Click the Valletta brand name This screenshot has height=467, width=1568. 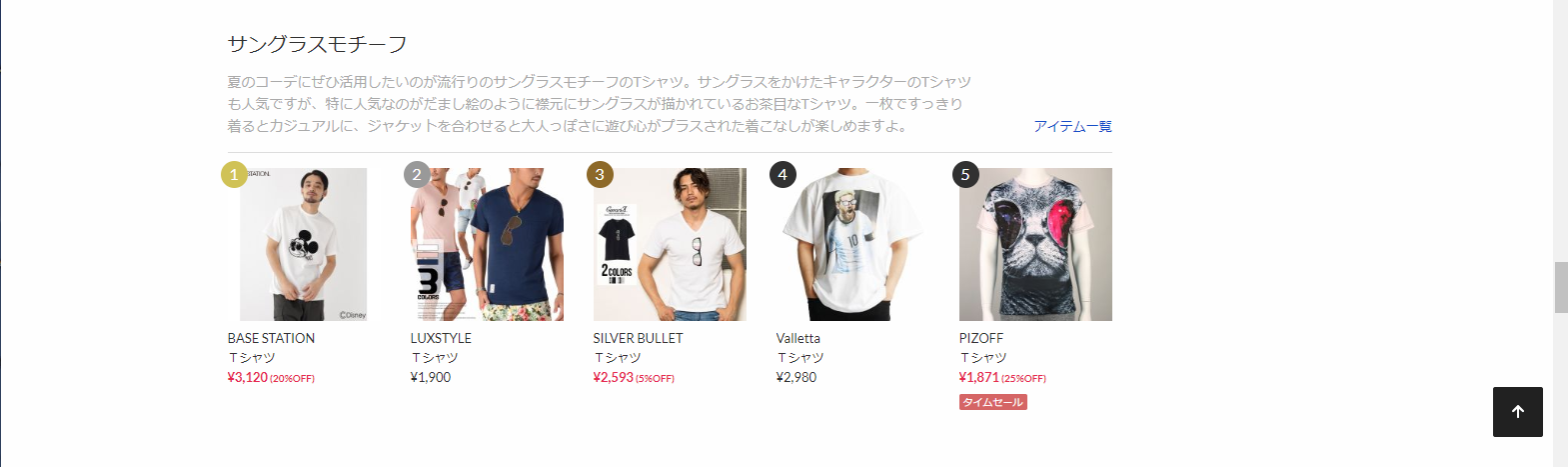[797, 338]
